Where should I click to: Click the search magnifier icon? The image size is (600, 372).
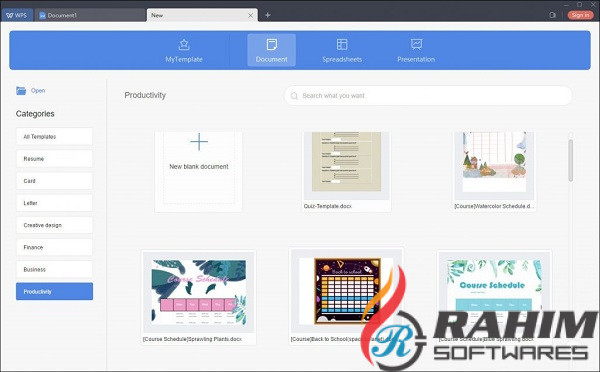click(294, 96)
